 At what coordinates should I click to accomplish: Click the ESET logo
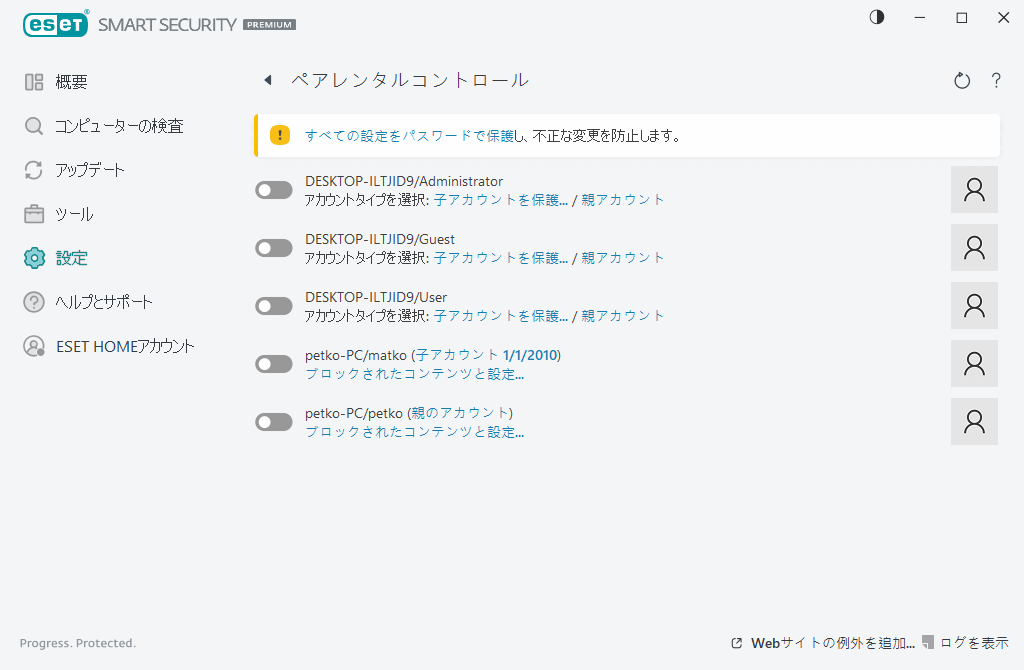[56, 23]
